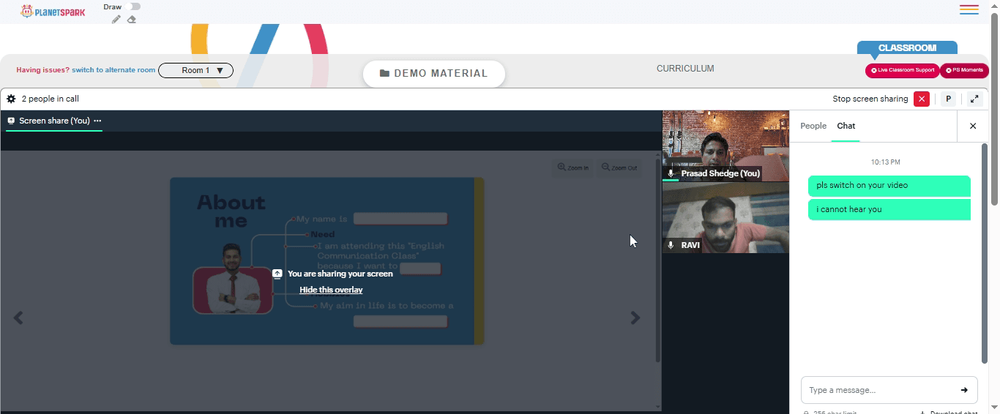Click Live Classroom Support button

pyautogui.click(x=902, y=70)
